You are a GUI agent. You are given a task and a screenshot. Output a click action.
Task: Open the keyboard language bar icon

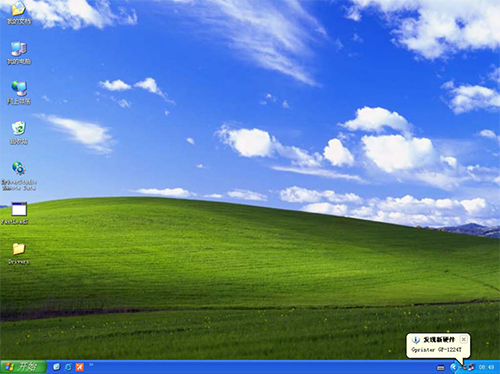pyautogui.click(x=441, y=368)
